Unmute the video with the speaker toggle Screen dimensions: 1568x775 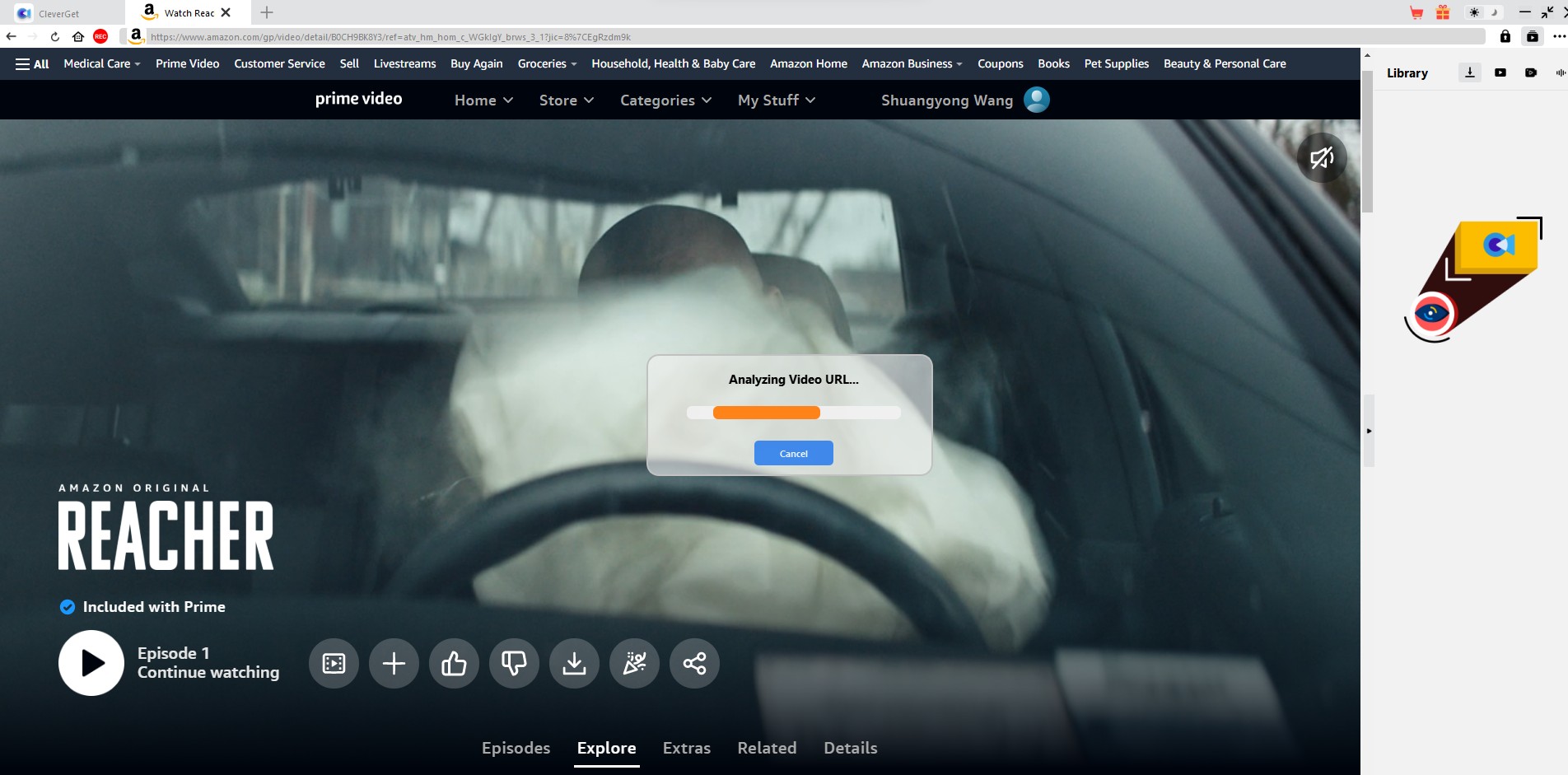coord(1321,156)
